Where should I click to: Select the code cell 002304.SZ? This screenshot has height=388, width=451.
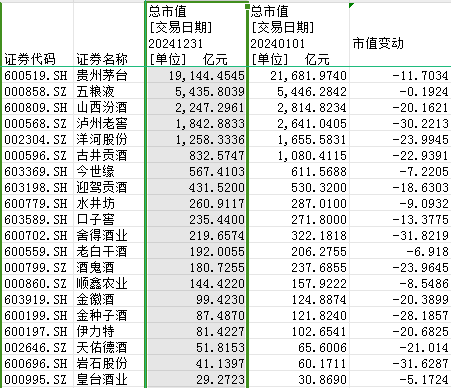pyautogui.click(x=37, y=139)
